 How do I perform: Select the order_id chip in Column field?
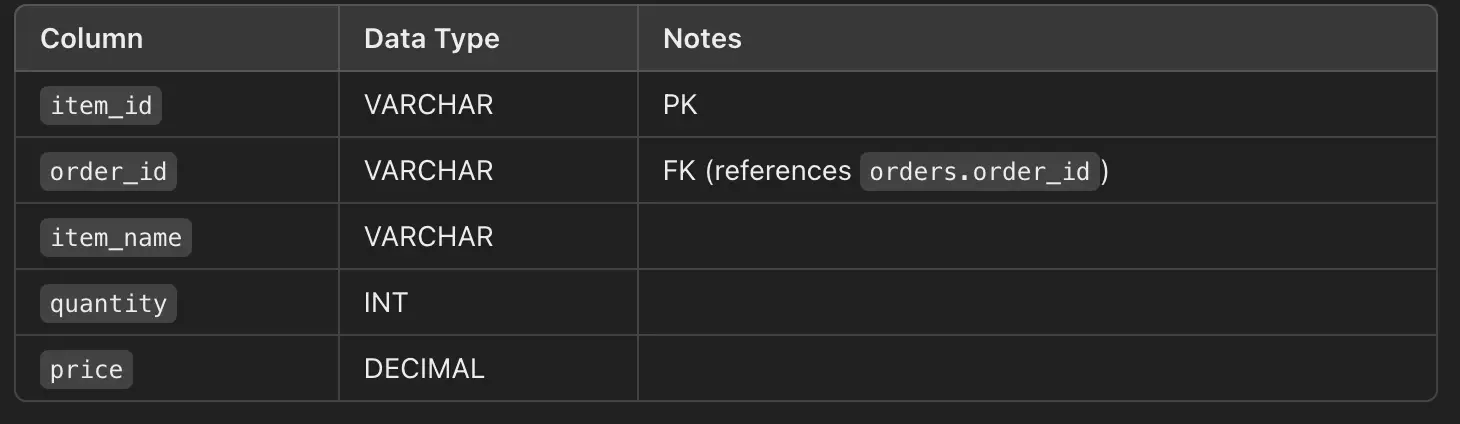pyautogui.click(x=108, y=172)
